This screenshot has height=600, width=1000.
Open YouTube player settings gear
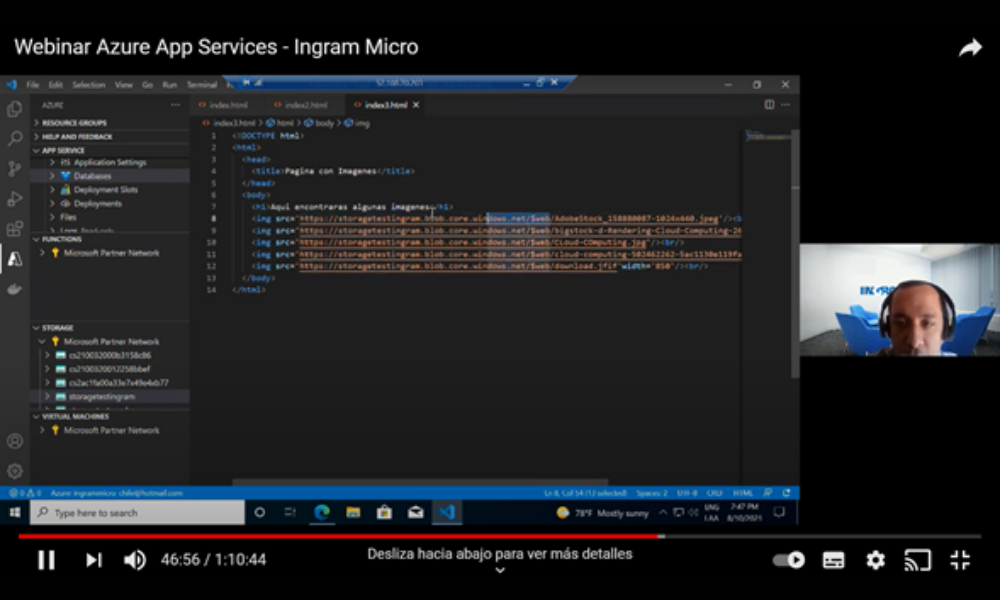[x=875, y=560]
